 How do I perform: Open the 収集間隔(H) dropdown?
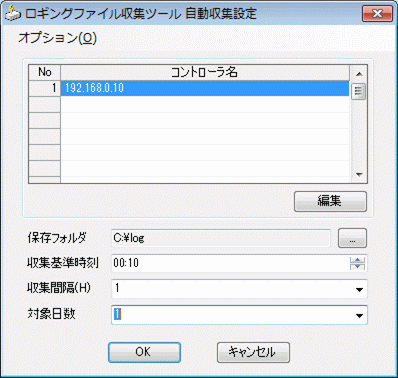(359, 289)
